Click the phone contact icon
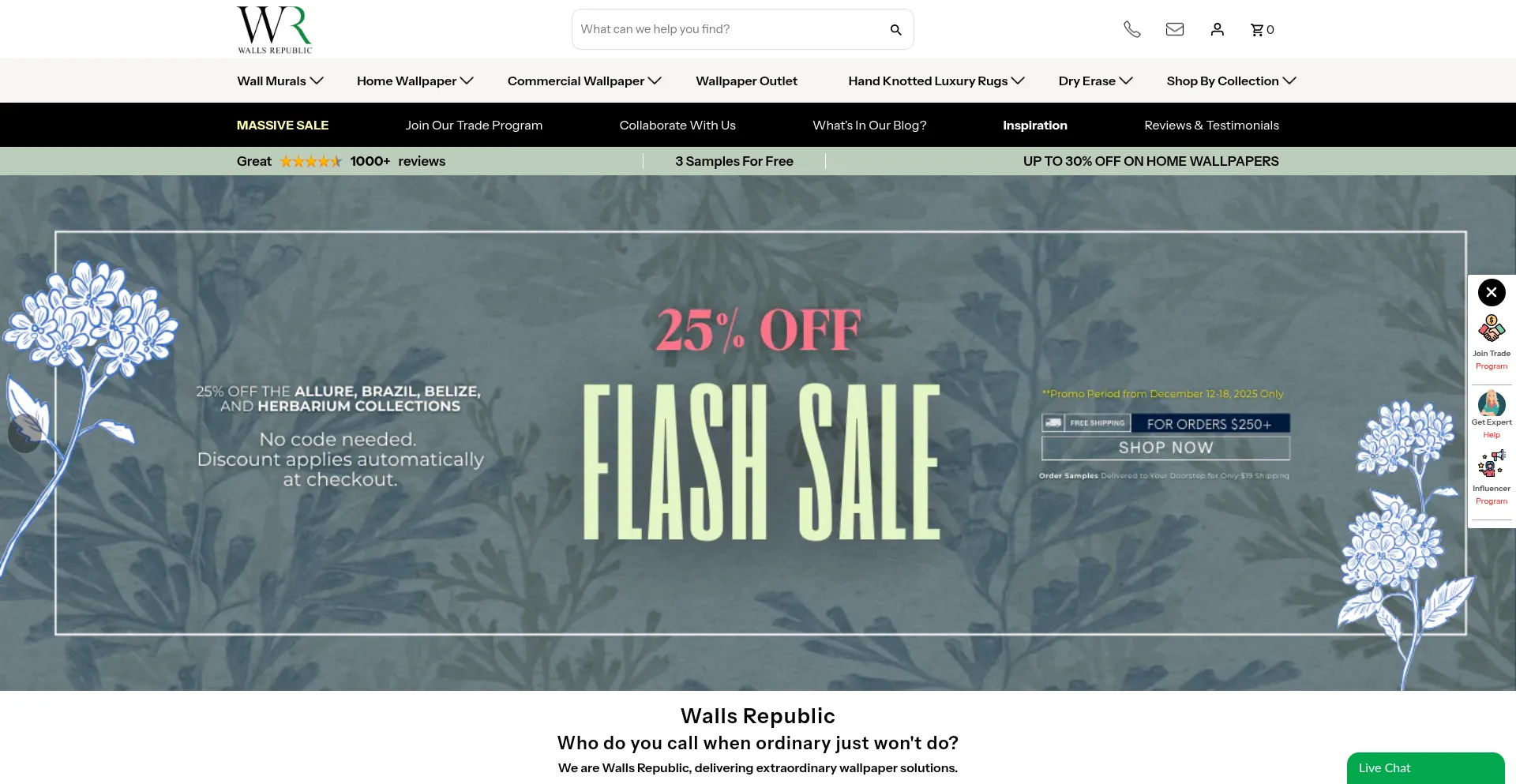This screenshot has height=784, width=1516. 1131,29
